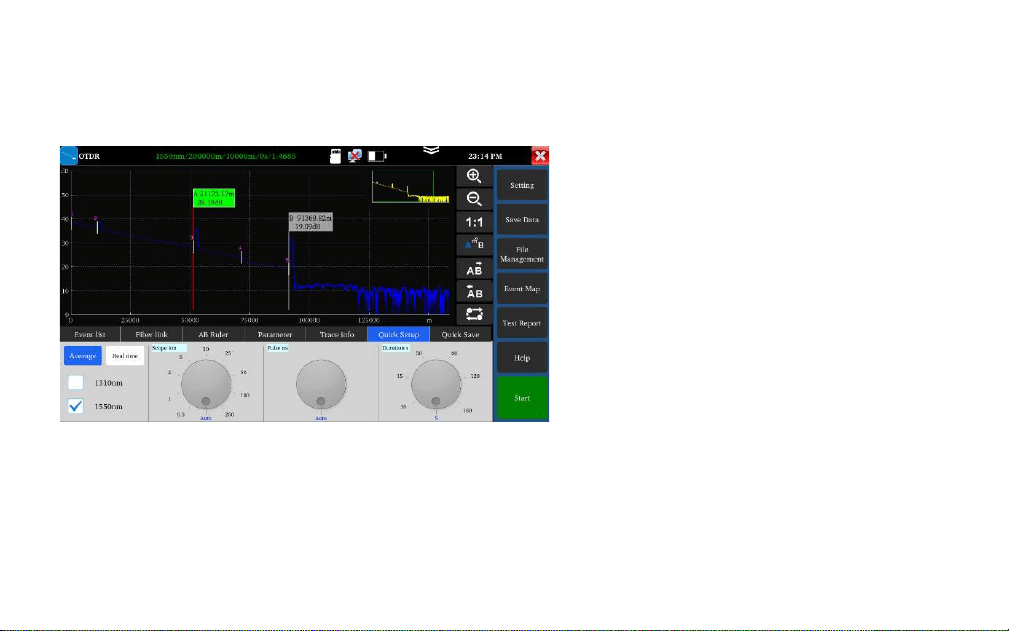Click the Scope km range knob

tap(206, 385)
